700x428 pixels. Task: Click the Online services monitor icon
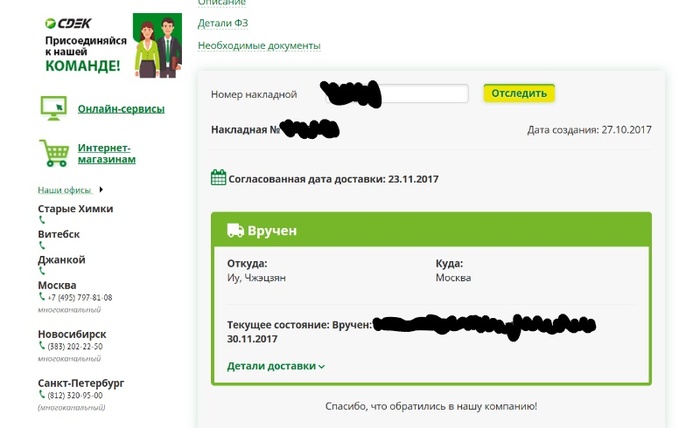53,107
